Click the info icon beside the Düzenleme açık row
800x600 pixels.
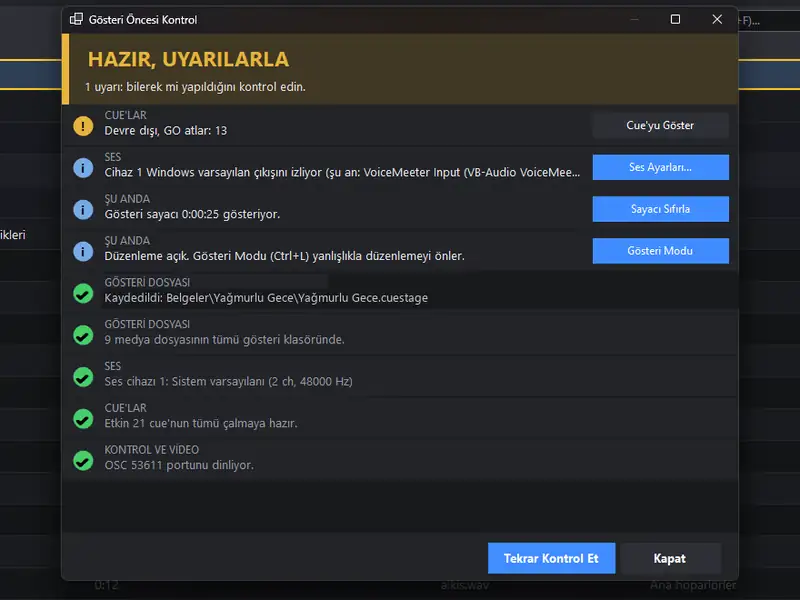coord(83,251)
